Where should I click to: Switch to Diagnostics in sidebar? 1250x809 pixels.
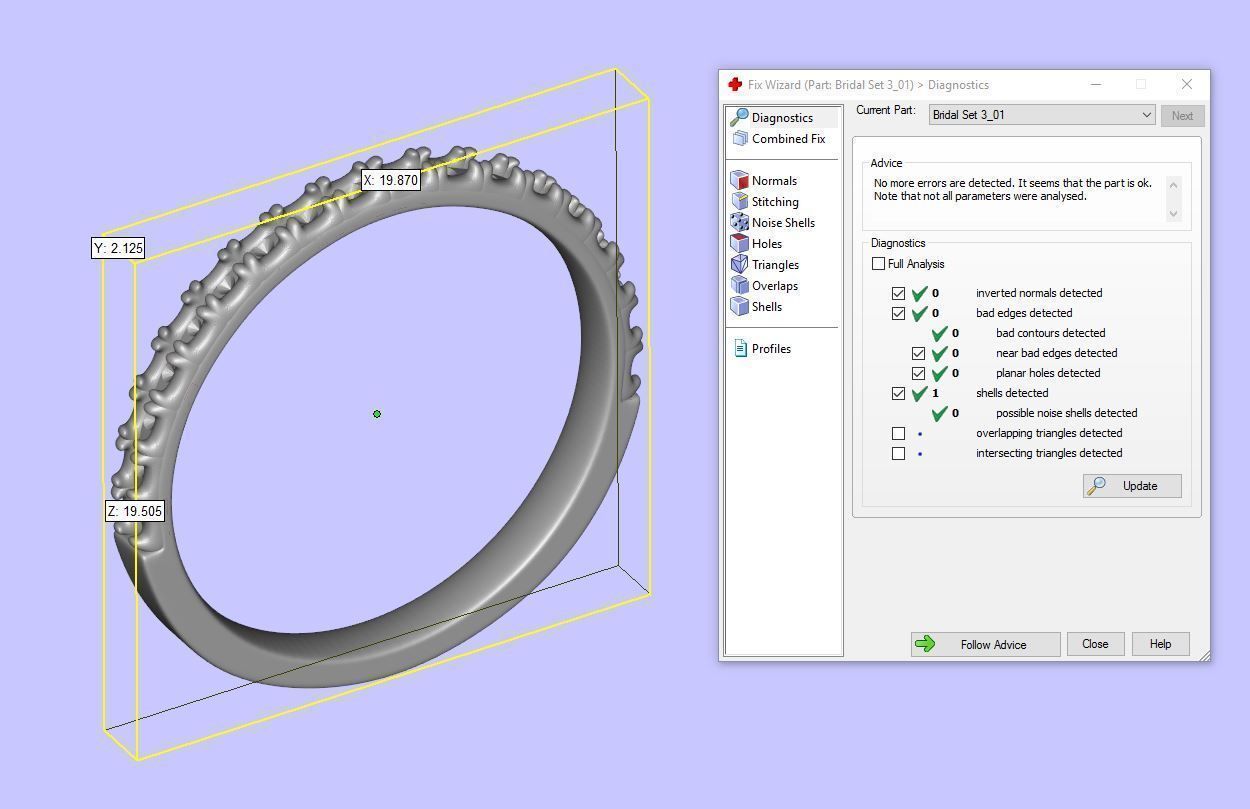click(x=782, y=118)
